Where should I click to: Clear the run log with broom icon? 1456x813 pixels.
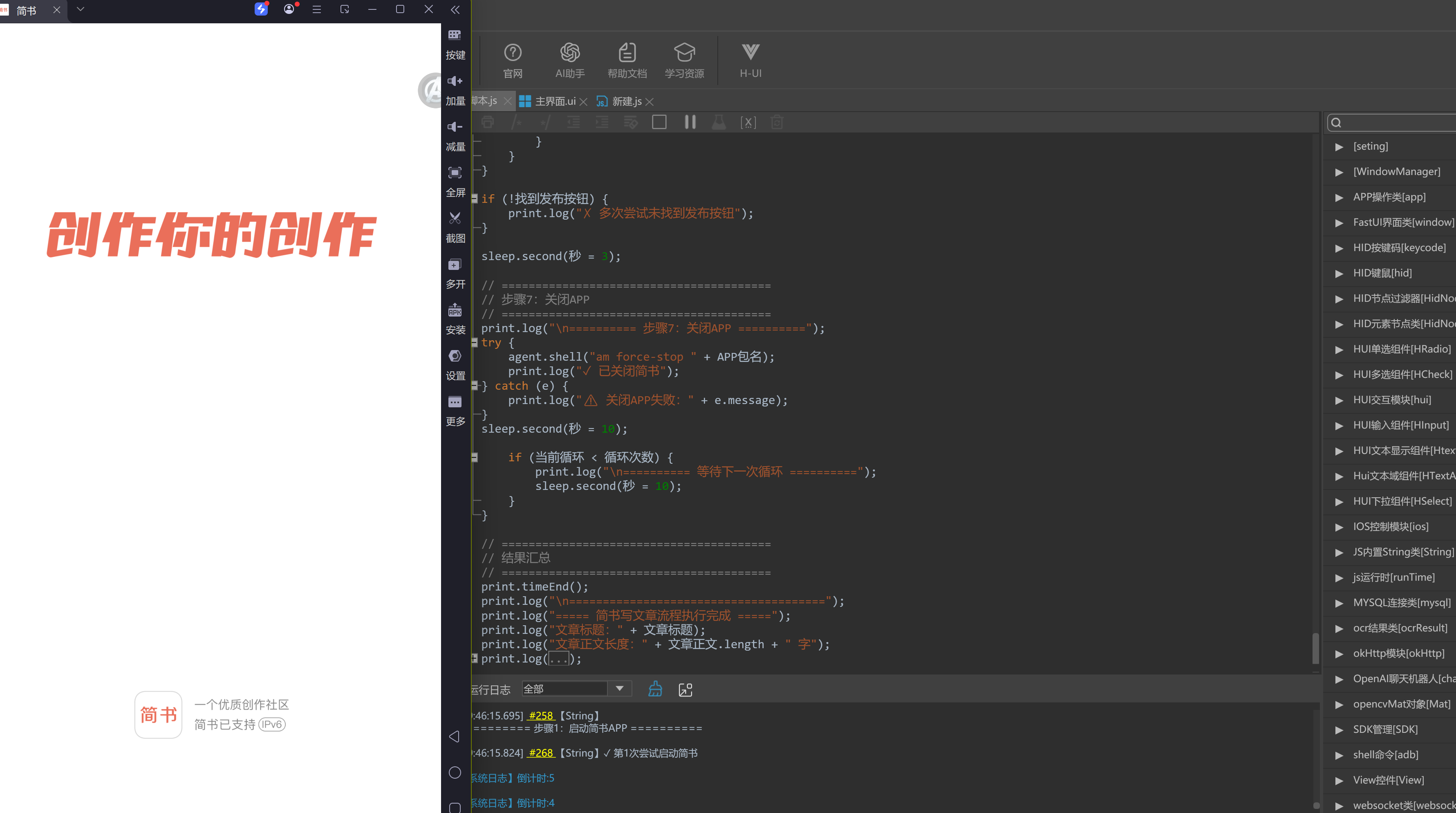[655, 689]
